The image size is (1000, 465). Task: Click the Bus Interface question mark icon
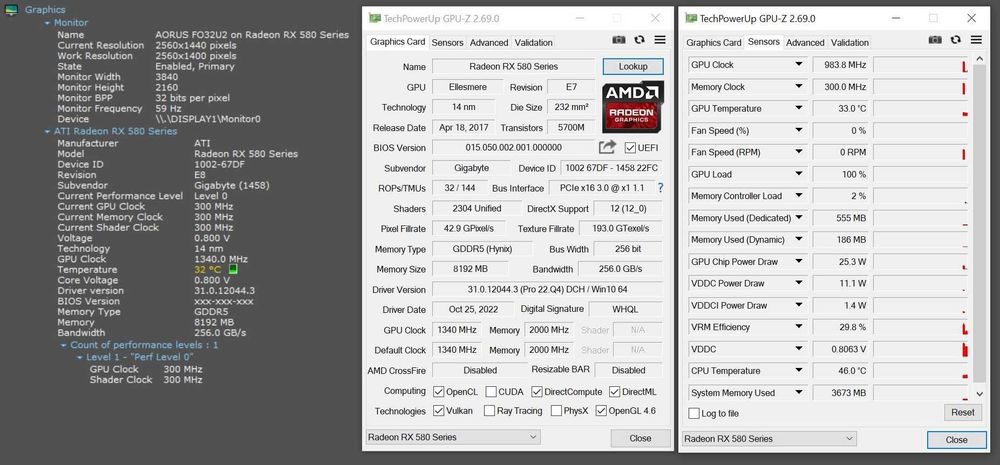(x=660, y=188)
